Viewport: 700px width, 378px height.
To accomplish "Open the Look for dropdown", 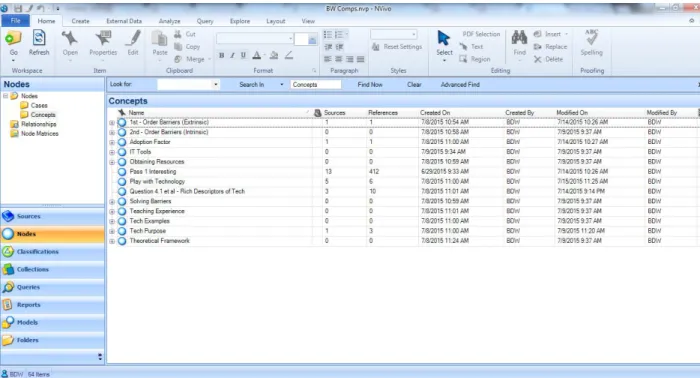I will click(216, 84).
